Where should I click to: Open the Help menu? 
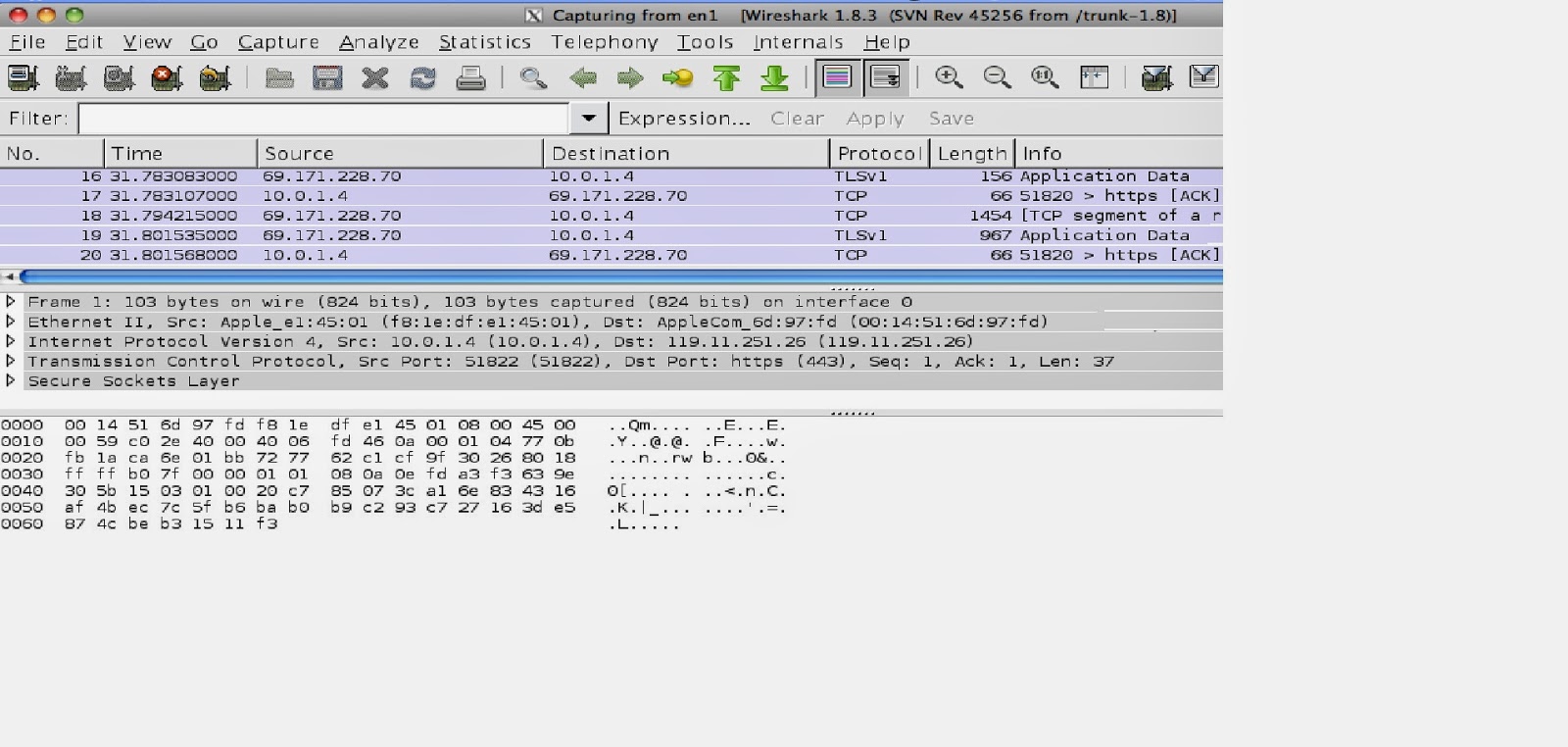(887, 42)
